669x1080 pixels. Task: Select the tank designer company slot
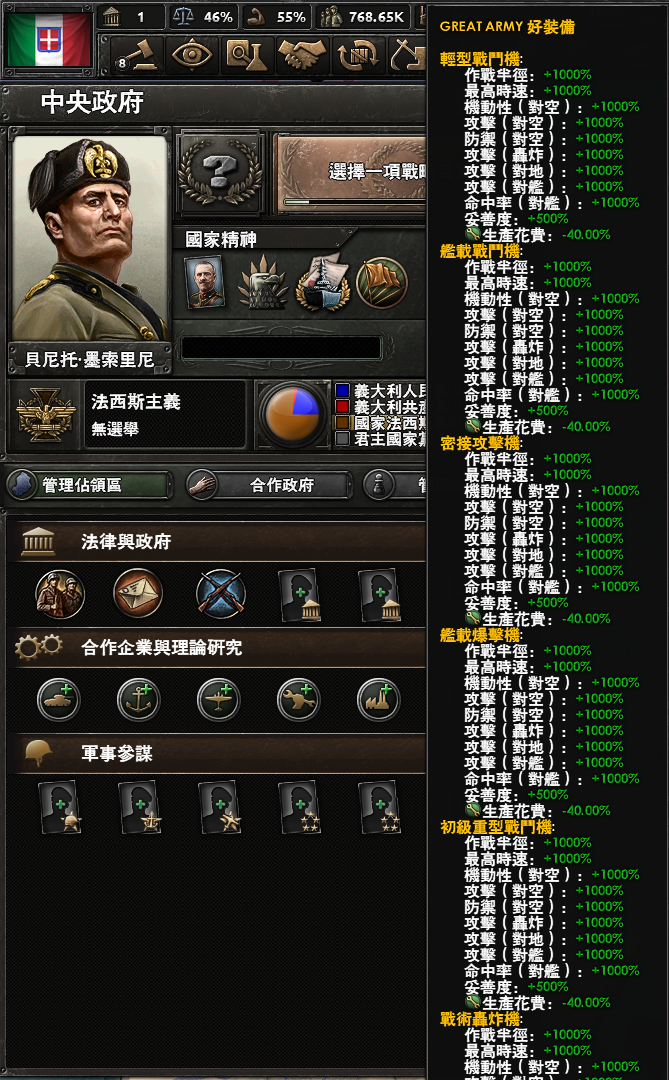point(59,700)
